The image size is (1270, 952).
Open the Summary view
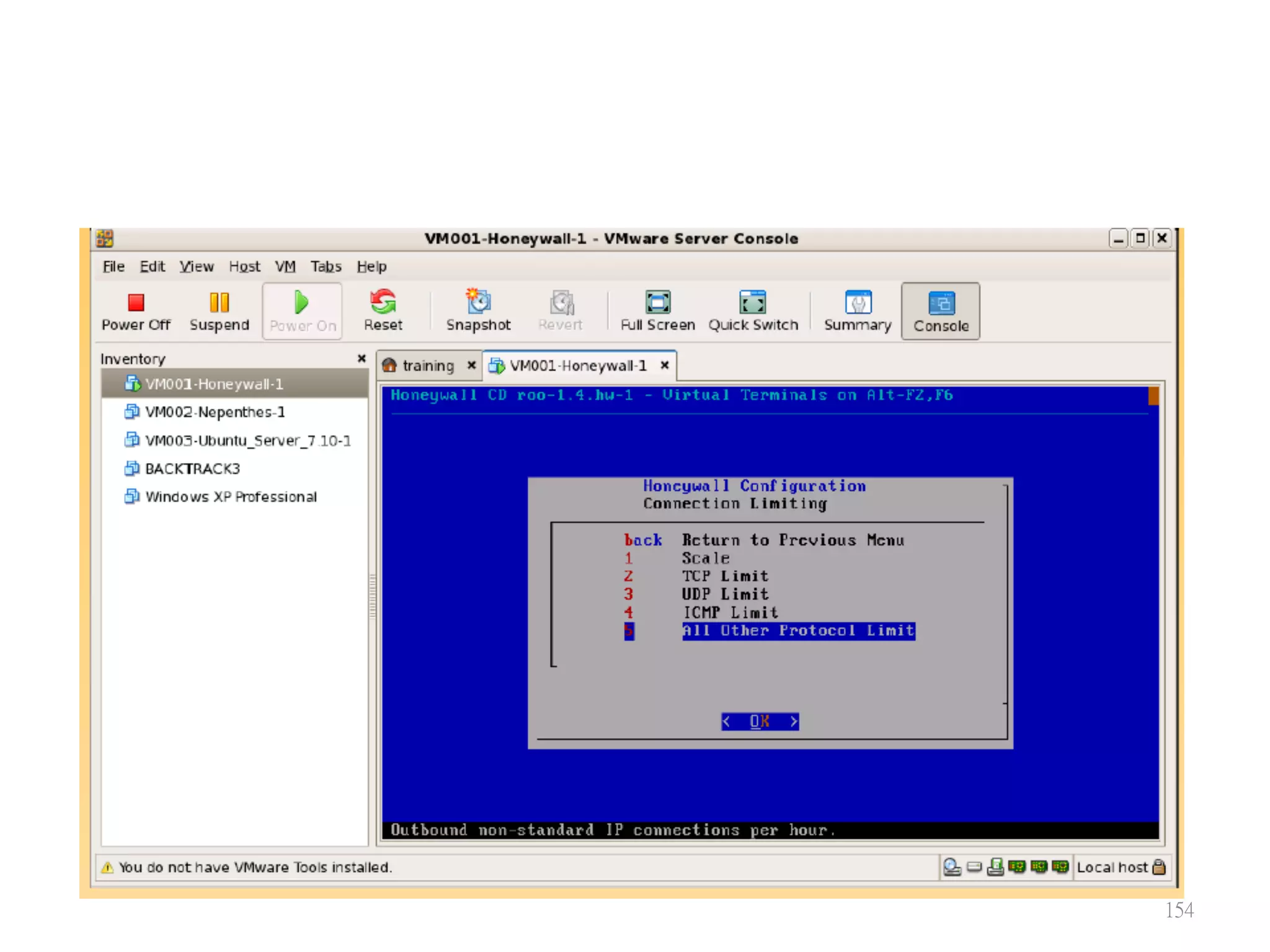(x=857, y=311)
